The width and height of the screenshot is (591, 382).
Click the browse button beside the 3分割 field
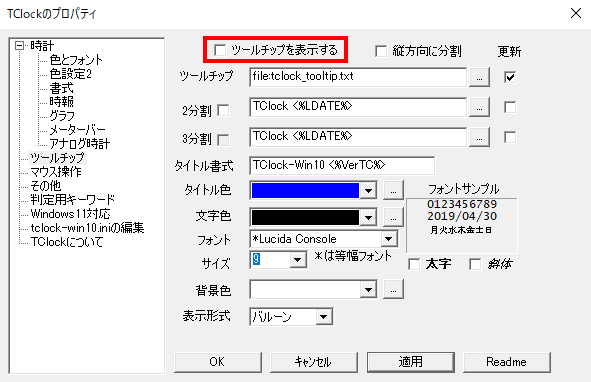[479, 137]
